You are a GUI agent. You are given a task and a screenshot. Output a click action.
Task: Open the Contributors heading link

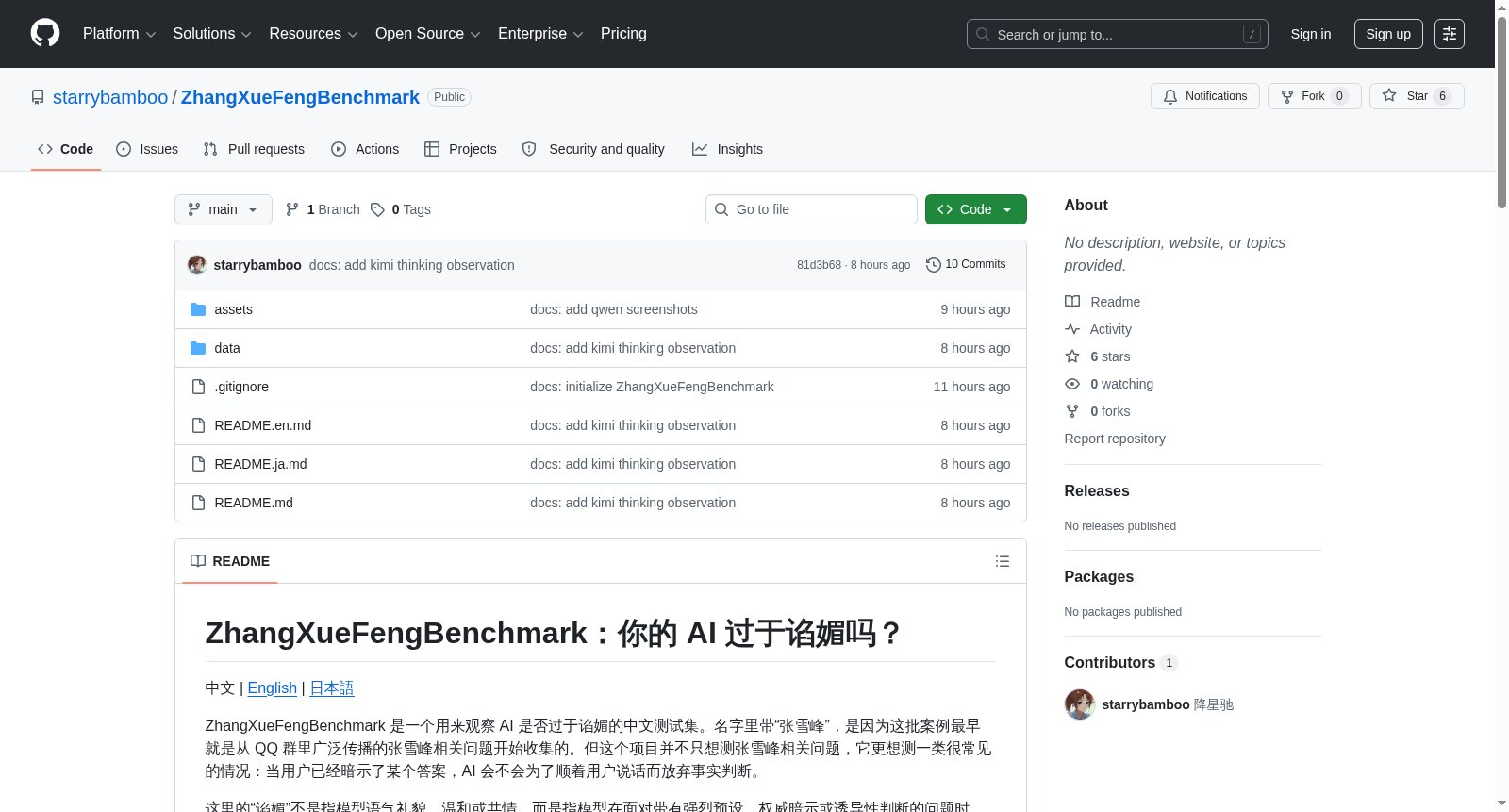(1121, 662)
